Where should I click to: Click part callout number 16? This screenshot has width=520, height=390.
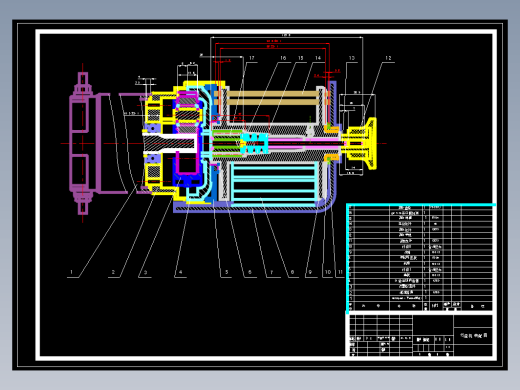tap(283, 58)
